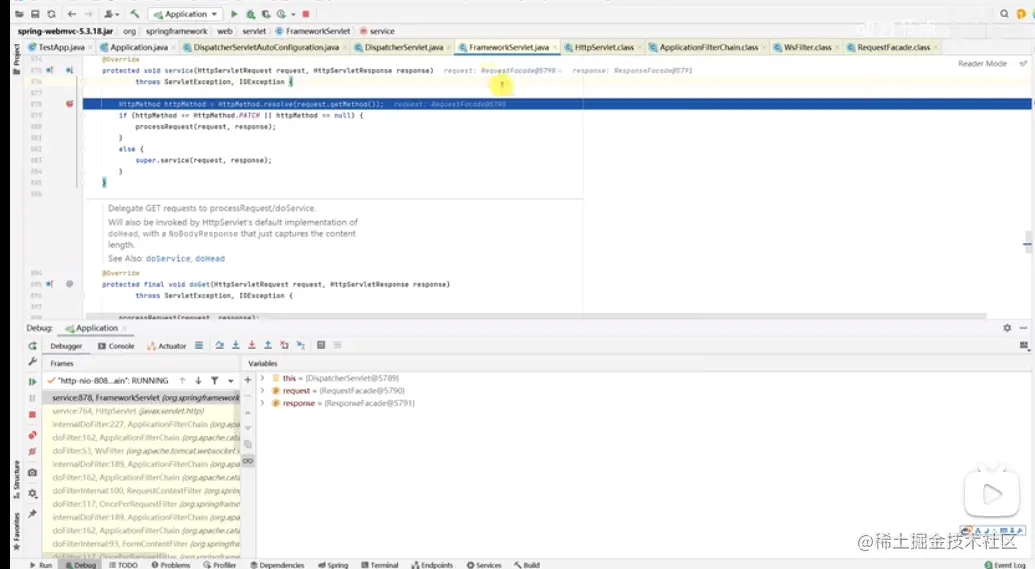The image size is (1035, 569).
Task: Toggle the show watches glasses icon
Action: (248, 461)
